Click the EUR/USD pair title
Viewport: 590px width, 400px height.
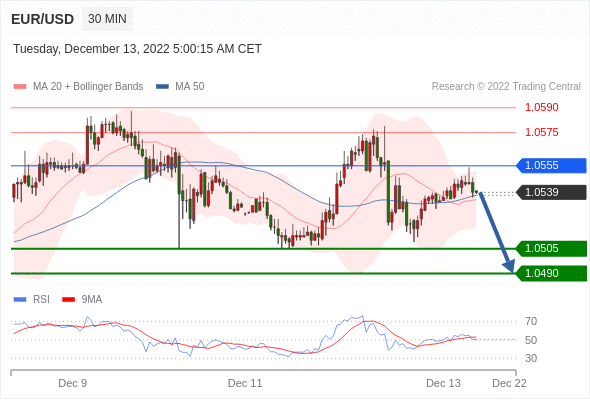(x=43, y=19)
